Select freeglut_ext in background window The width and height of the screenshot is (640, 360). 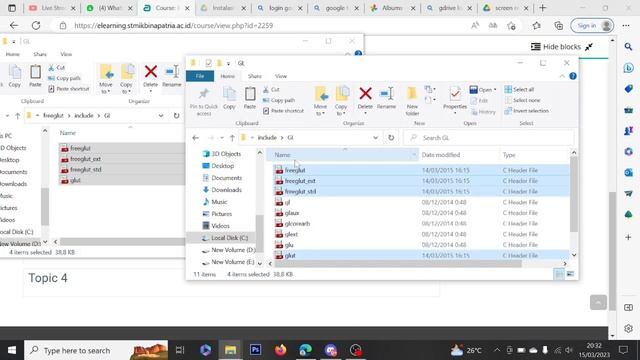(x=85, y=159)
